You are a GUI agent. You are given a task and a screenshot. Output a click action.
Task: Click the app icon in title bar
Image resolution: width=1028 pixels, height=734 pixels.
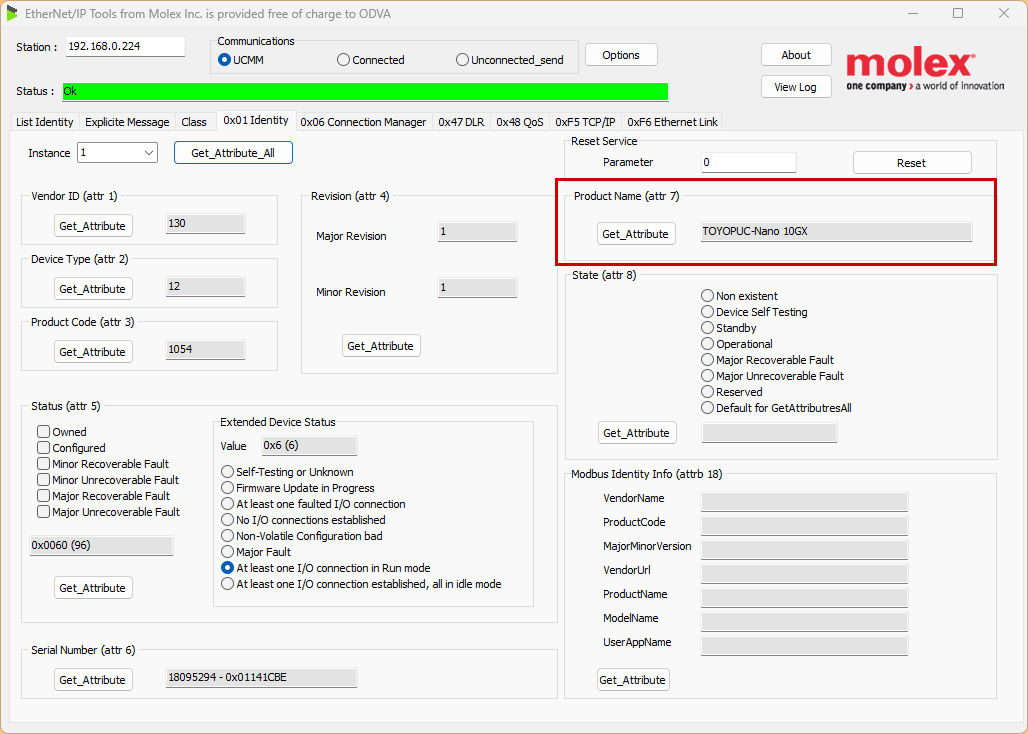point(14,14)
